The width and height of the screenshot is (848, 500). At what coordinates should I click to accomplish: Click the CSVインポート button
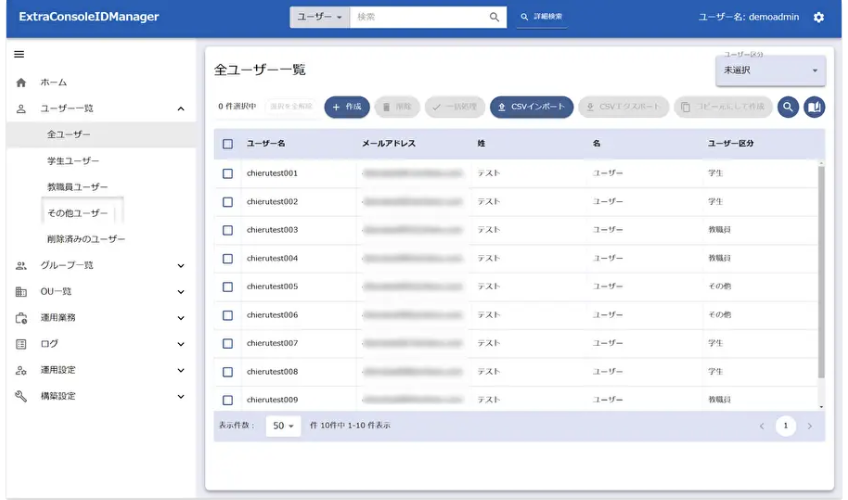click(x=532, y=107)
